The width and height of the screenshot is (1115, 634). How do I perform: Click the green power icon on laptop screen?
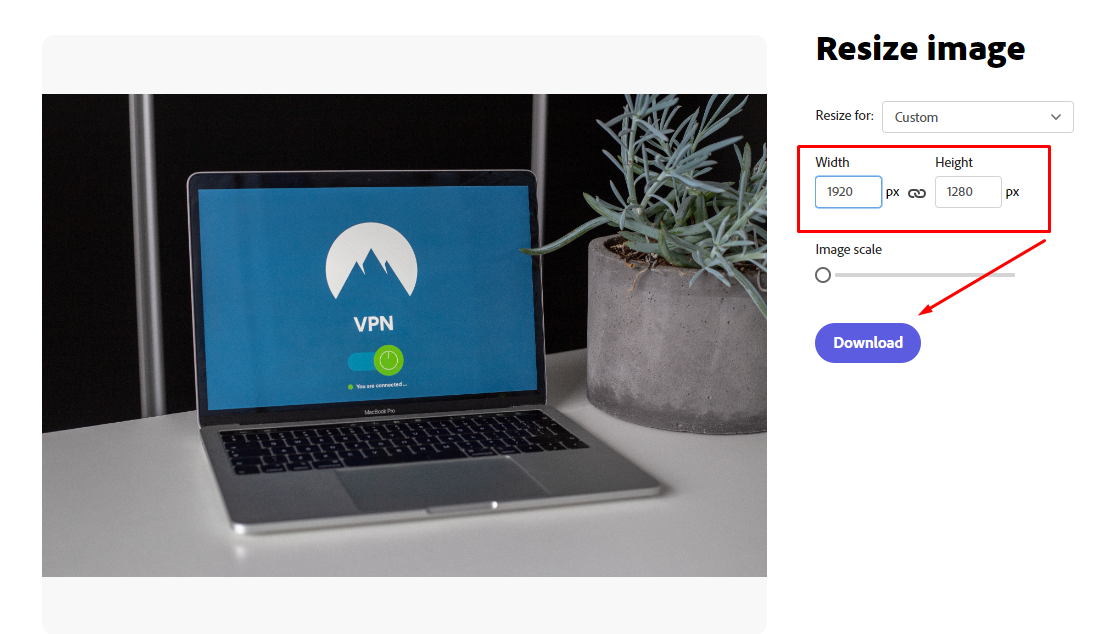[388, 360]
